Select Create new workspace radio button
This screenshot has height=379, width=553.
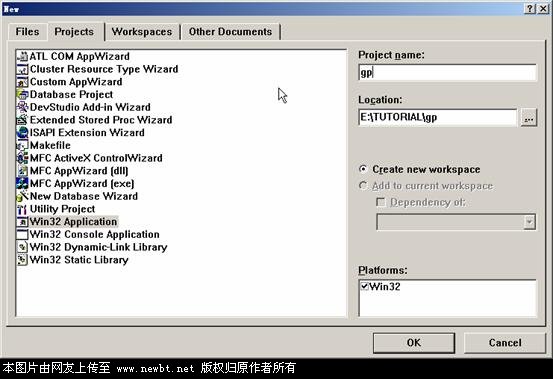[x=363, y=169]
